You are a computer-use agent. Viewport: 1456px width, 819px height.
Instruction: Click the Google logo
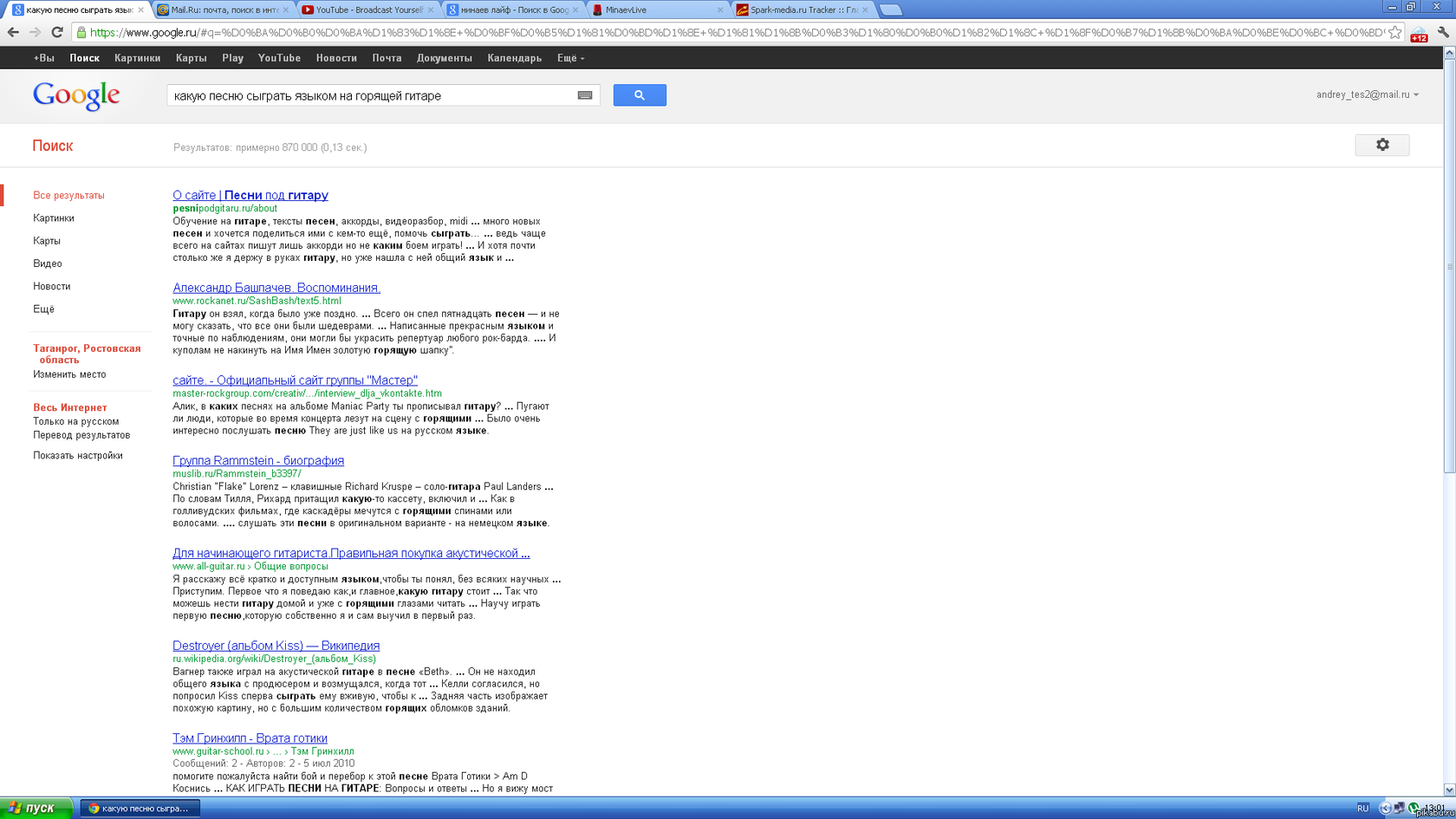point(76,95)
